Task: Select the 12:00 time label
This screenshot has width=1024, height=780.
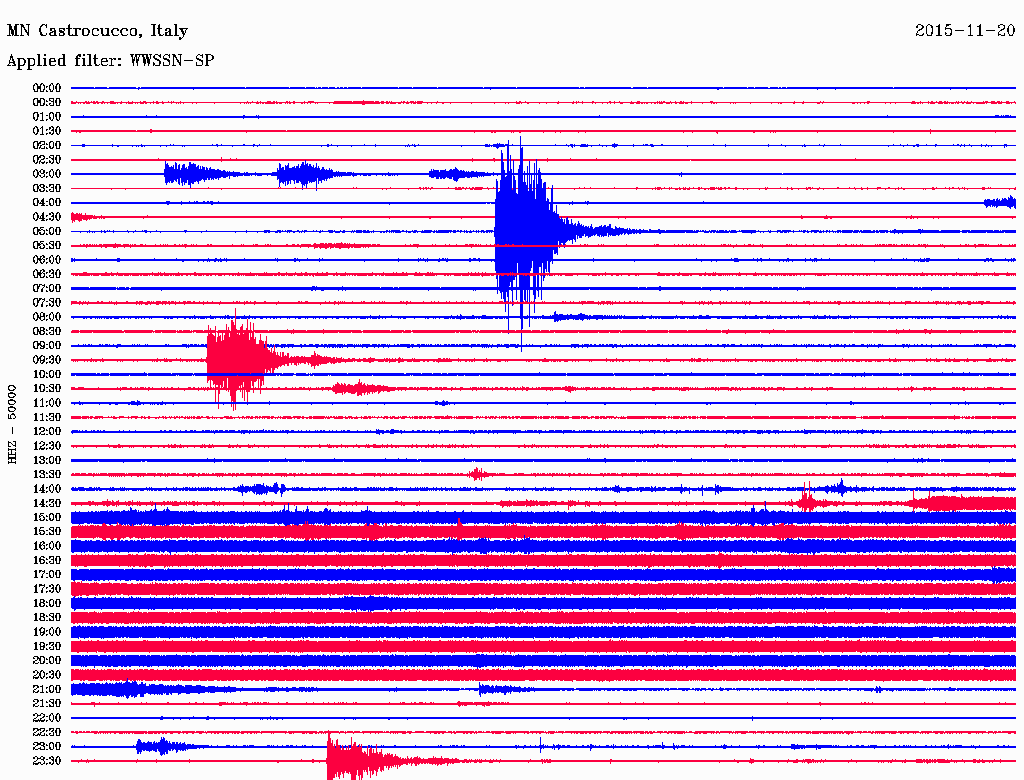Action: (47, 432)
